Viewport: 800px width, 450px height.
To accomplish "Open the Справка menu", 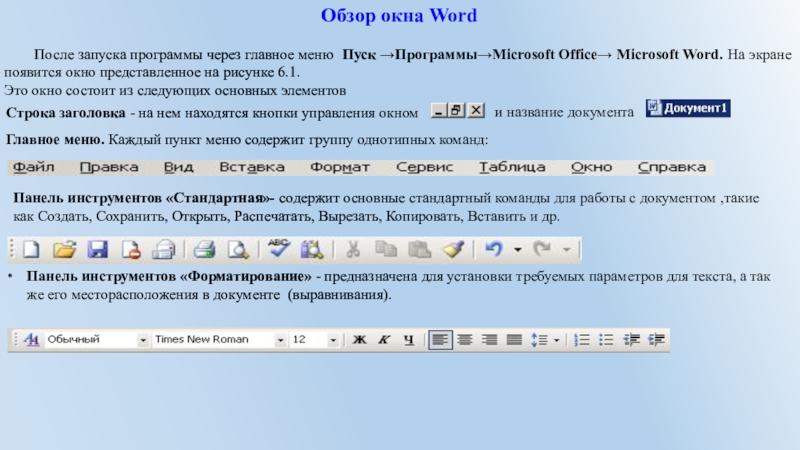I will 672,167.
